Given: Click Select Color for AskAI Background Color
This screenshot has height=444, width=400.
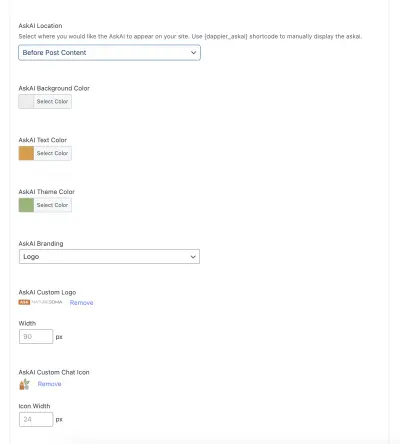Looking at the screenshot, I should pyautogui.click(x=52, y=102).
